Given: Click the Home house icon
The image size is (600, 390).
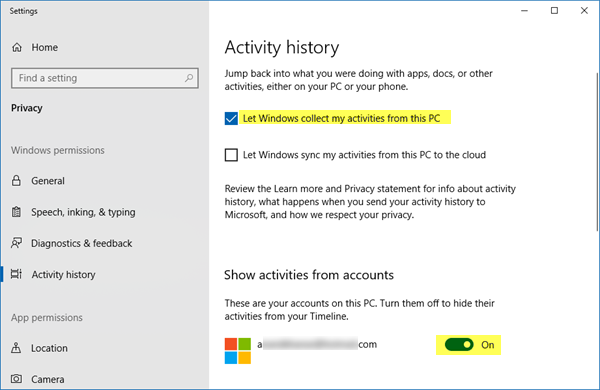Looking at the screenshot, I should coord(17,47).
